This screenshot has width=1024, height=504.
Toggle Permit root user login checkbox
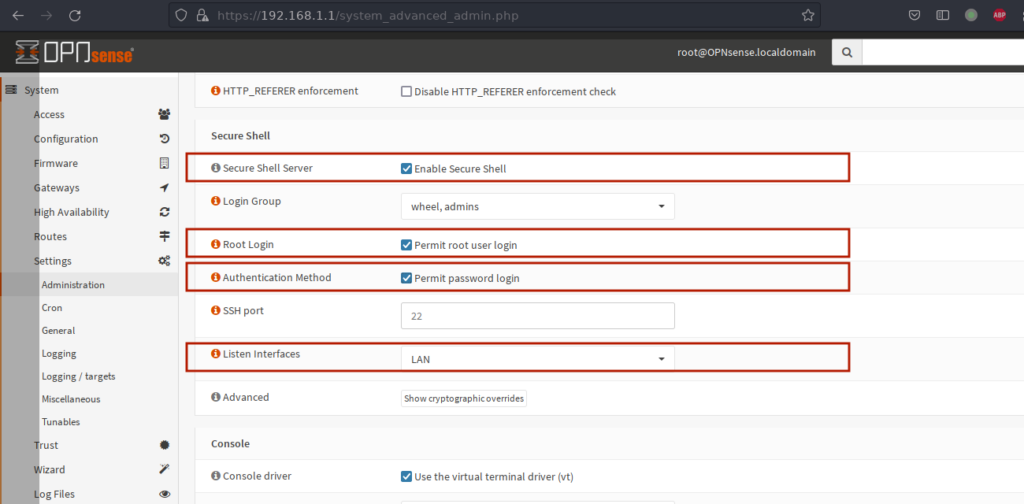[x=406, y=245]
